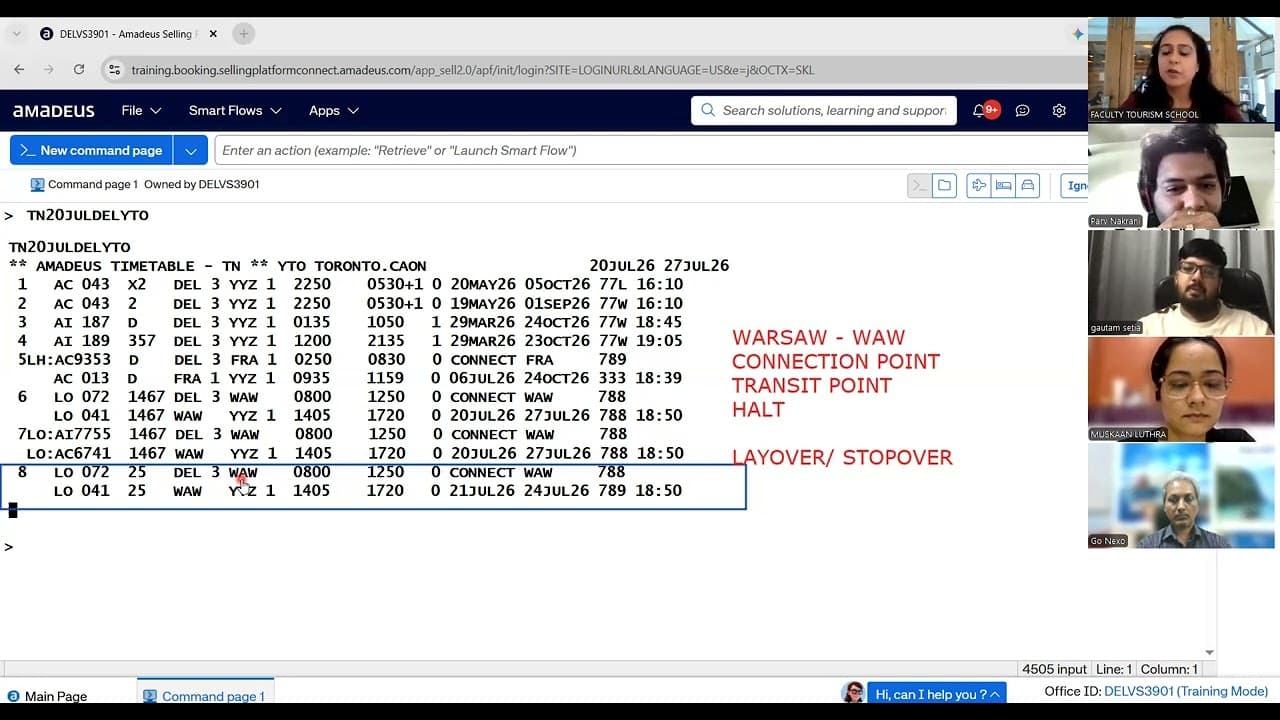The height and width of the screenshot is (720, 1280).
Task: View site information icon in address bar
Action: click(x=114, y=70)
